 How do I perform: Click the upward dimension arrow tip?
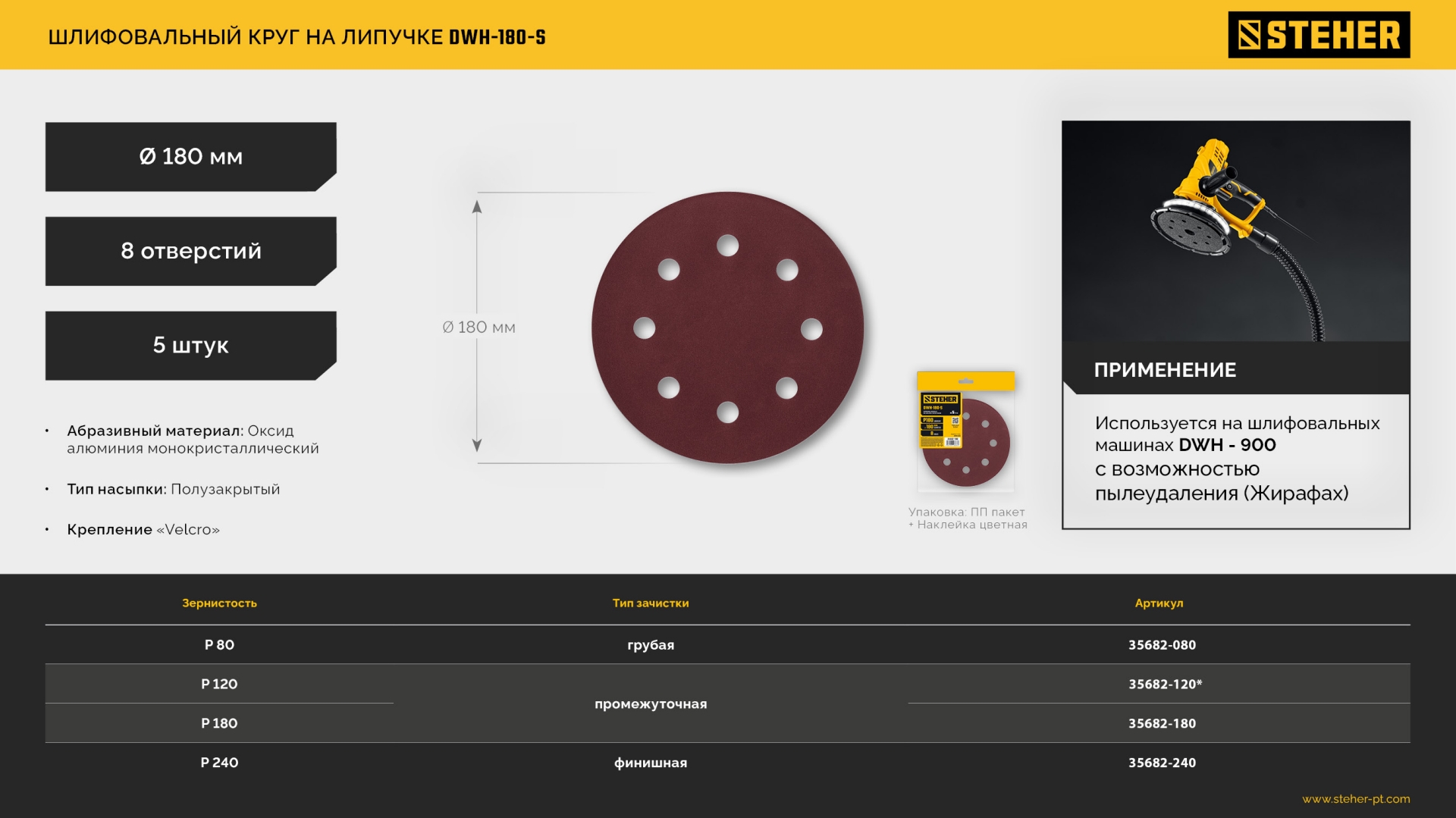point(477,205)
